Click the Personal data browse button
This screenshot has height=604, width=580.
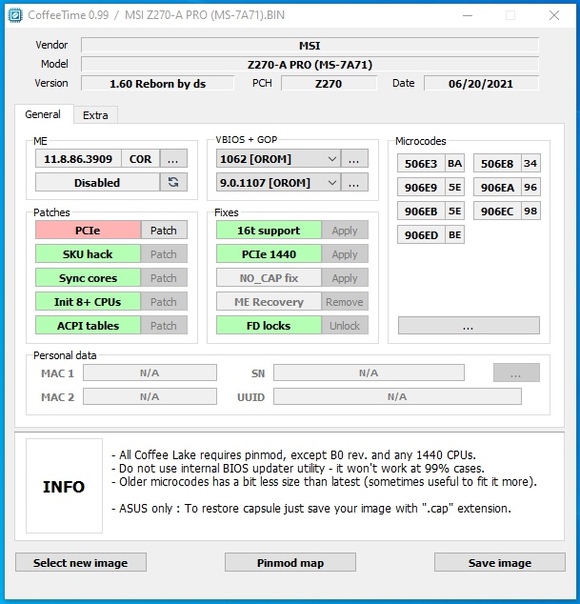click(x=516, y=373)
